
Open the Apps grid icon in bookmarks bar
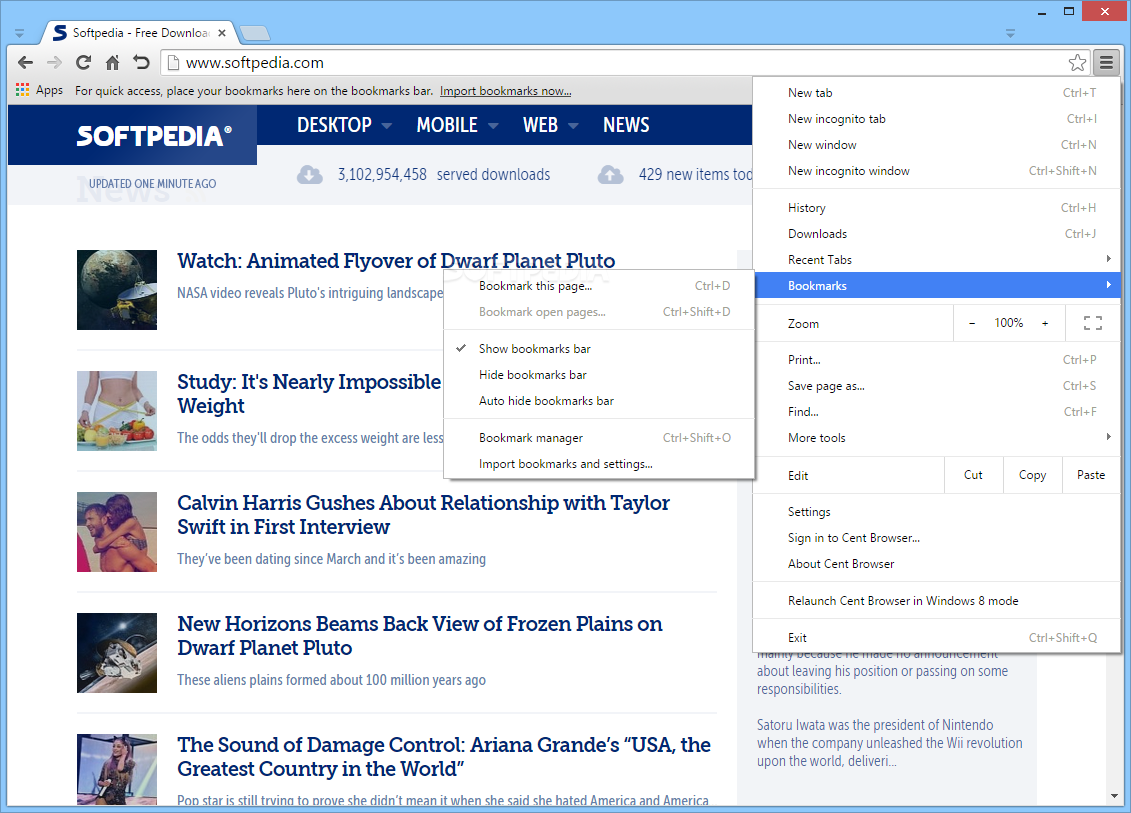click(22, 90)
